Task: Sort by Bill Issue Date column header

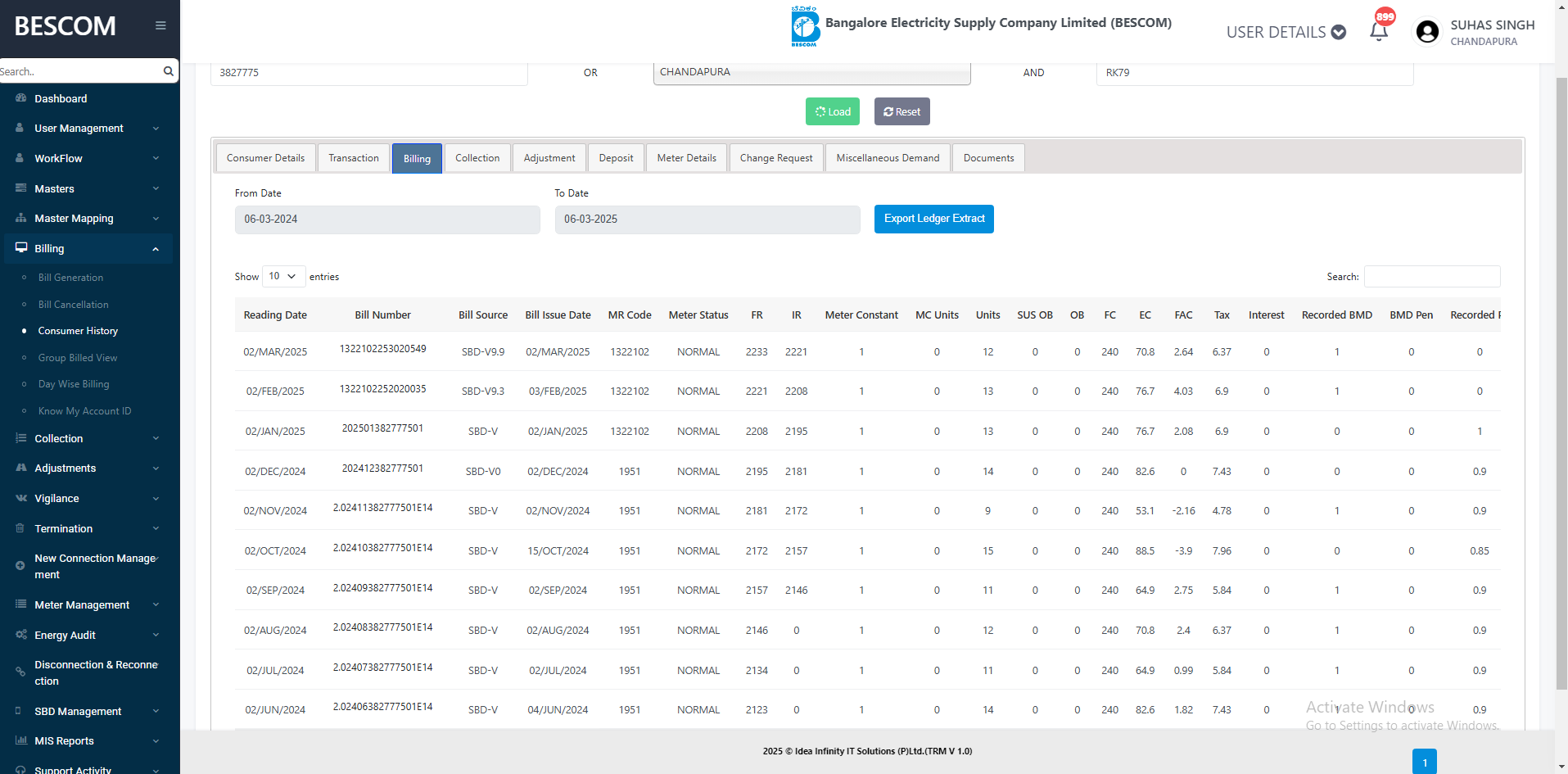Action: (558, 315)
